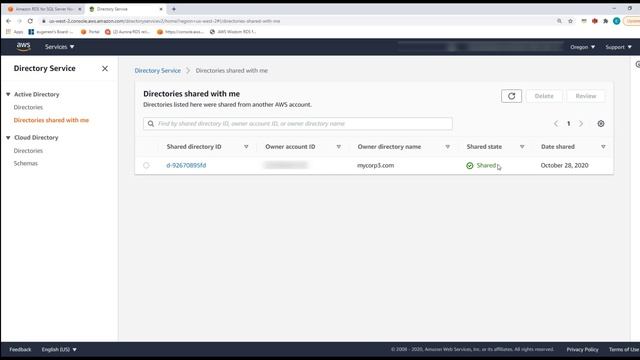
Task: Click the Feedback button in footer
Action: [x=20, y=349]
